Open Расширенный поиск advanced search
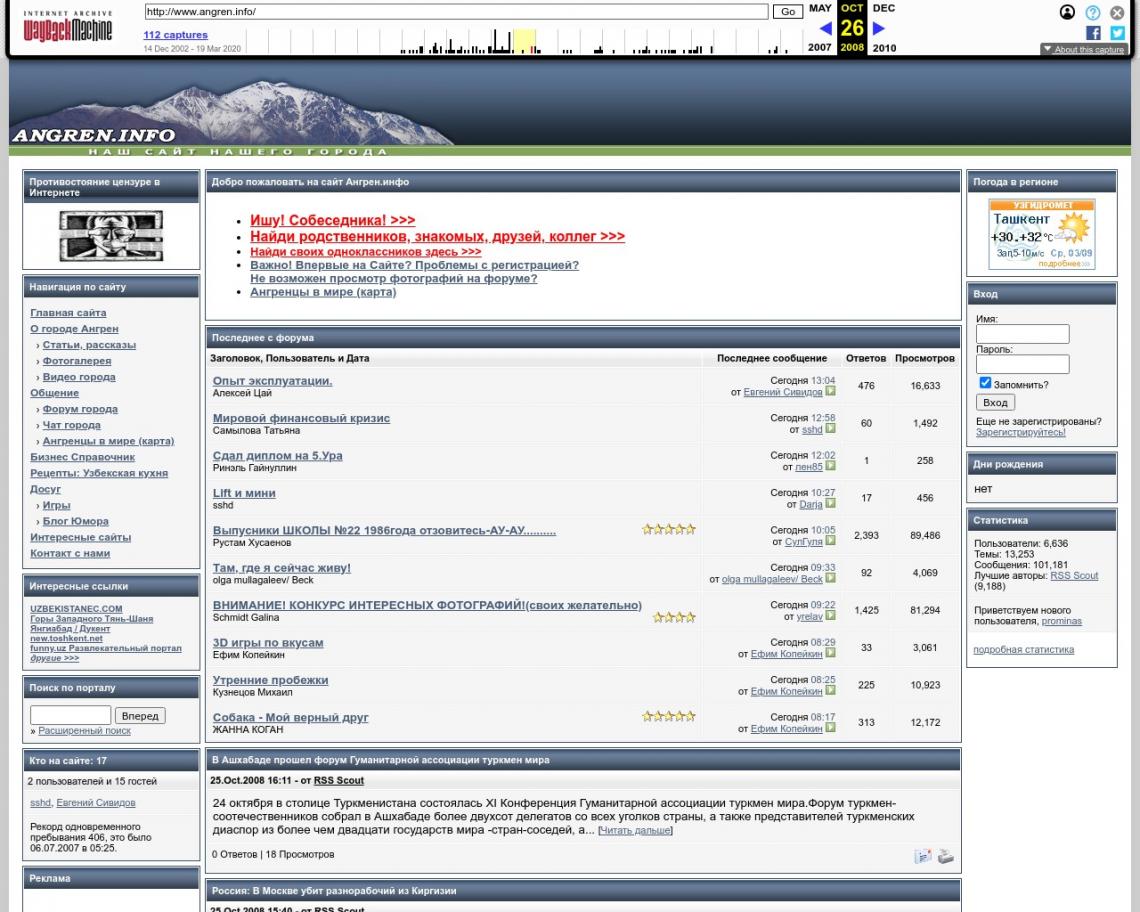Screen dimensions: 1140x912 pyautogui.click(x=84, y=731)
